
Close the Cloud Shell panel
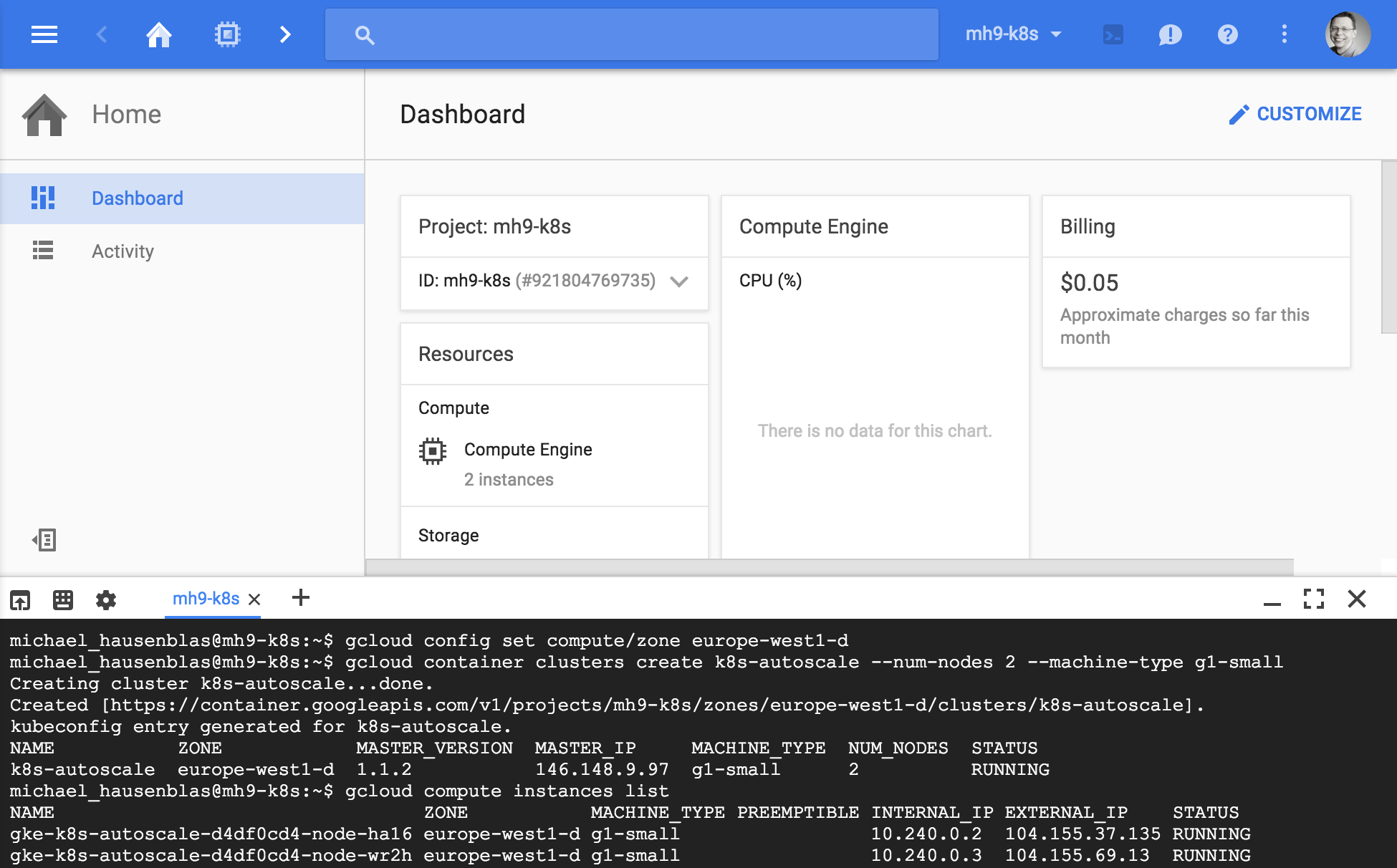[x=1357, y=599]
